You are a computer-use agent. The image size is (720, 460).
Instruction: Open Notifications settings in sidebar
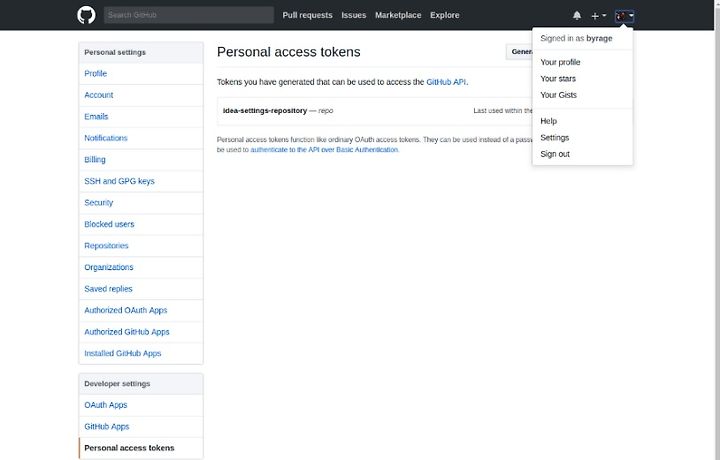click(x=141, y=138)
